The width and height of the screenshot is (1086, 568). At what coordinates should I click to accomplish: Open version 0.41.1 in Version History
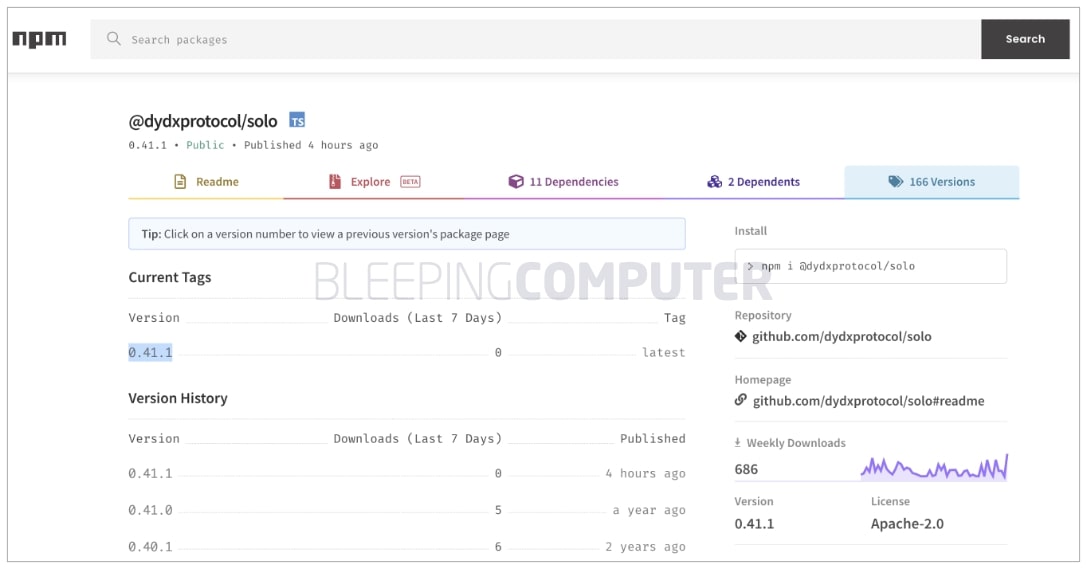150,473
